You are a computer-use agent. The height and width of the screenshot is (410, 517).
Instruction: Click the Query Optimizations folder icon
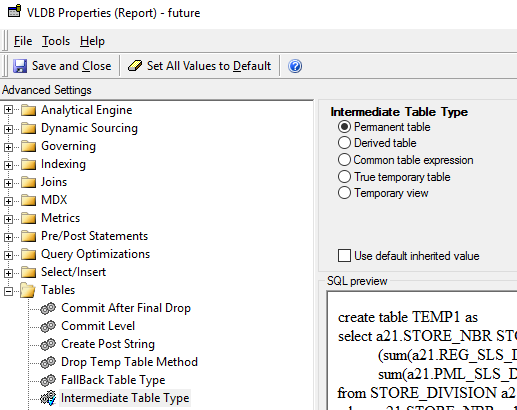[x=29, y=254]
